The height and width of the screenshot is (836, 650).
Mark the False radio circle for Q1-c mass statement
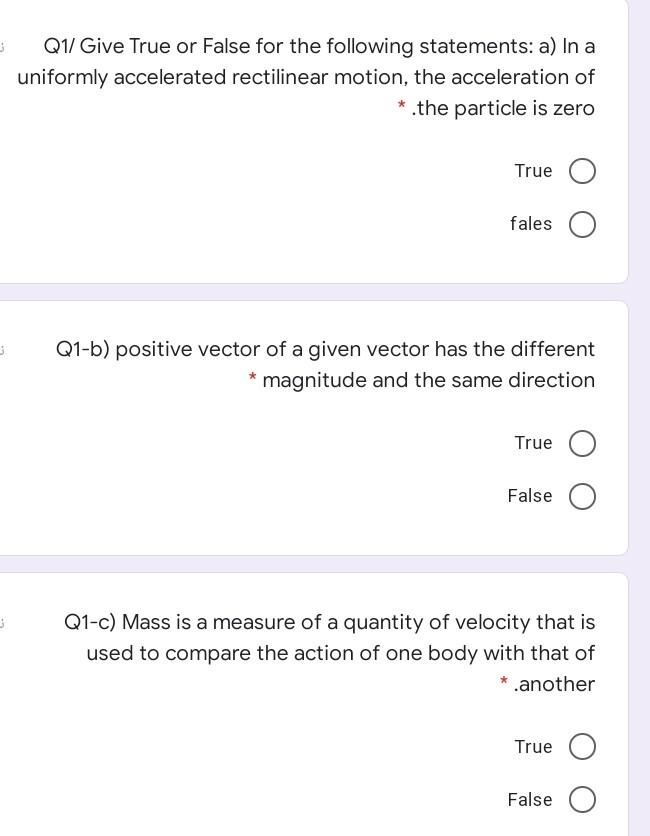click(582, 799)
